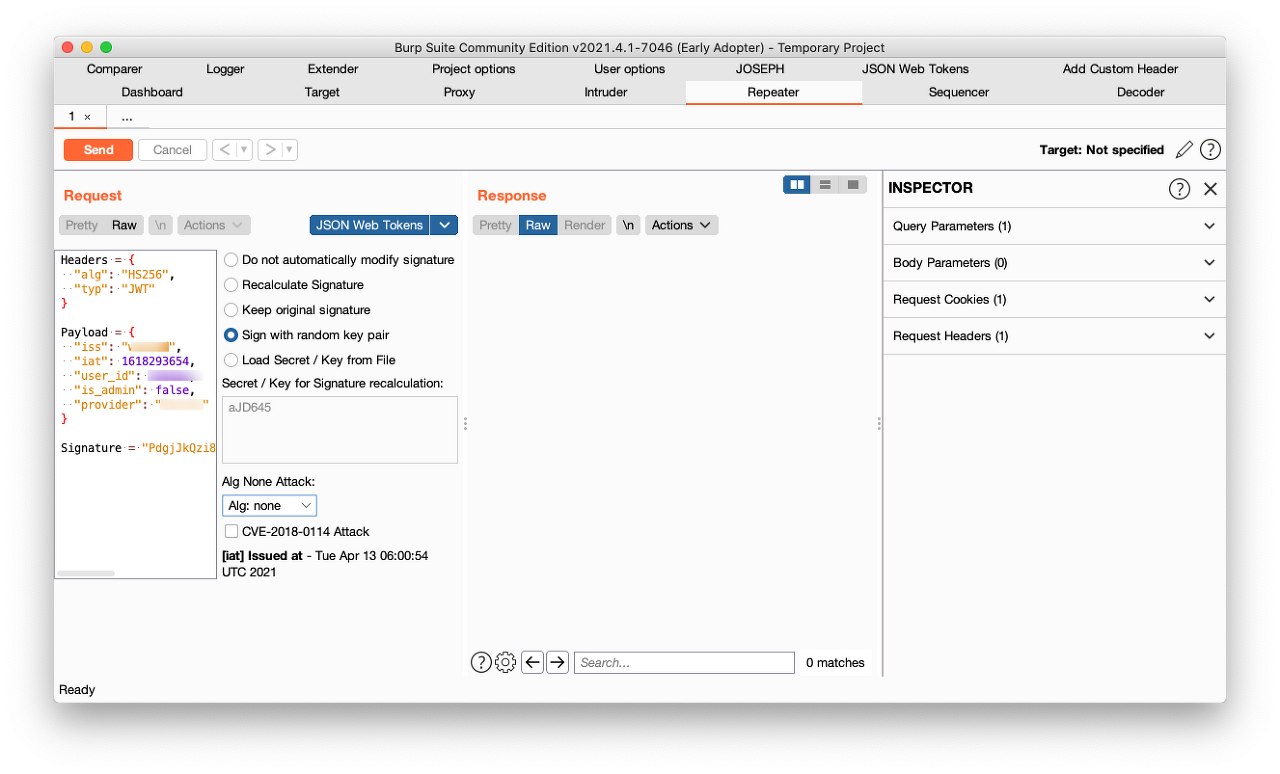Go back in request history
Image resolution: width=1280 pixels, height=774 pixels.
point(225,150)
